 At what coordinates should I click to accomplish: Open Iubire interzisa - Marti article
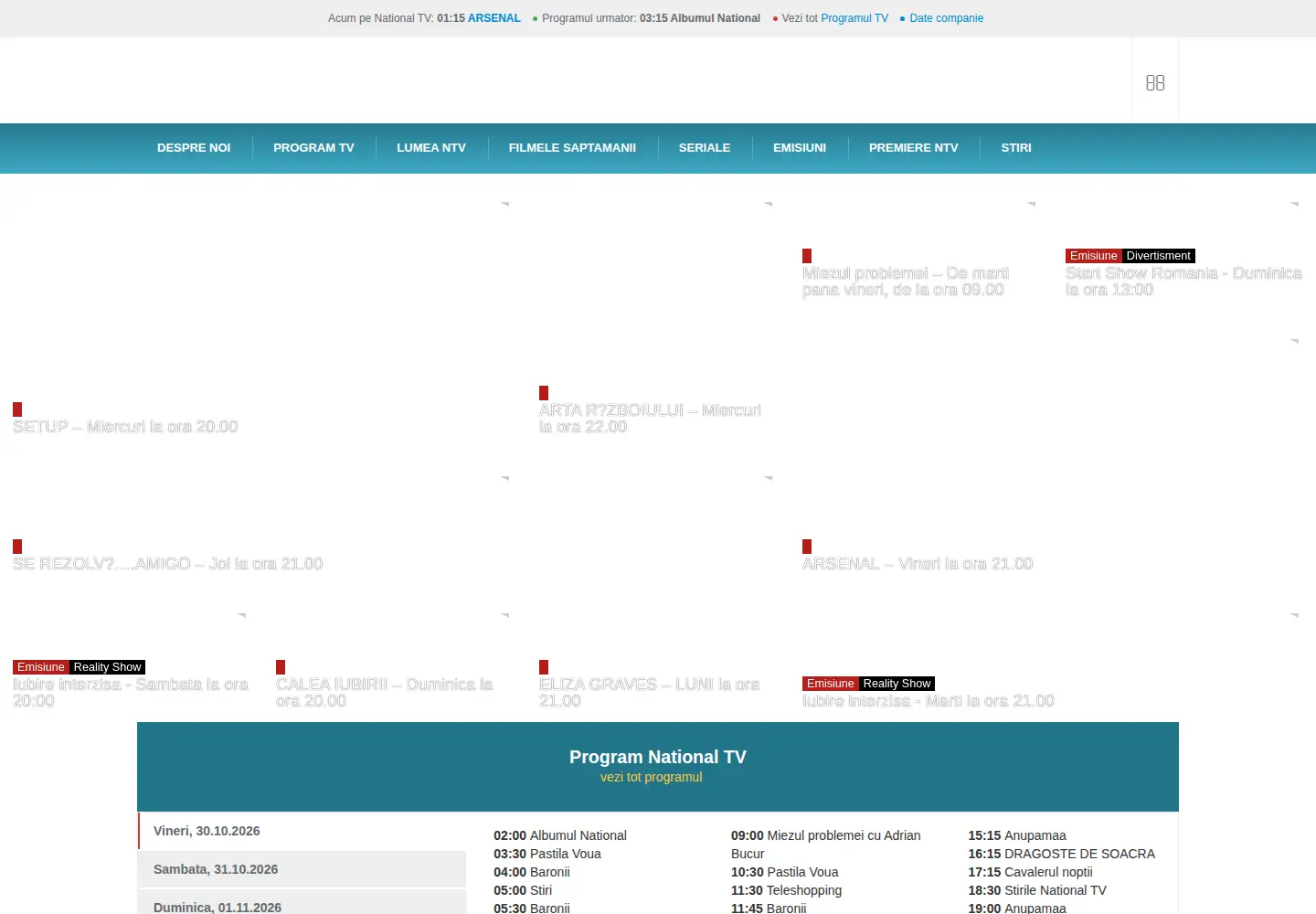[x=929, y=701]
